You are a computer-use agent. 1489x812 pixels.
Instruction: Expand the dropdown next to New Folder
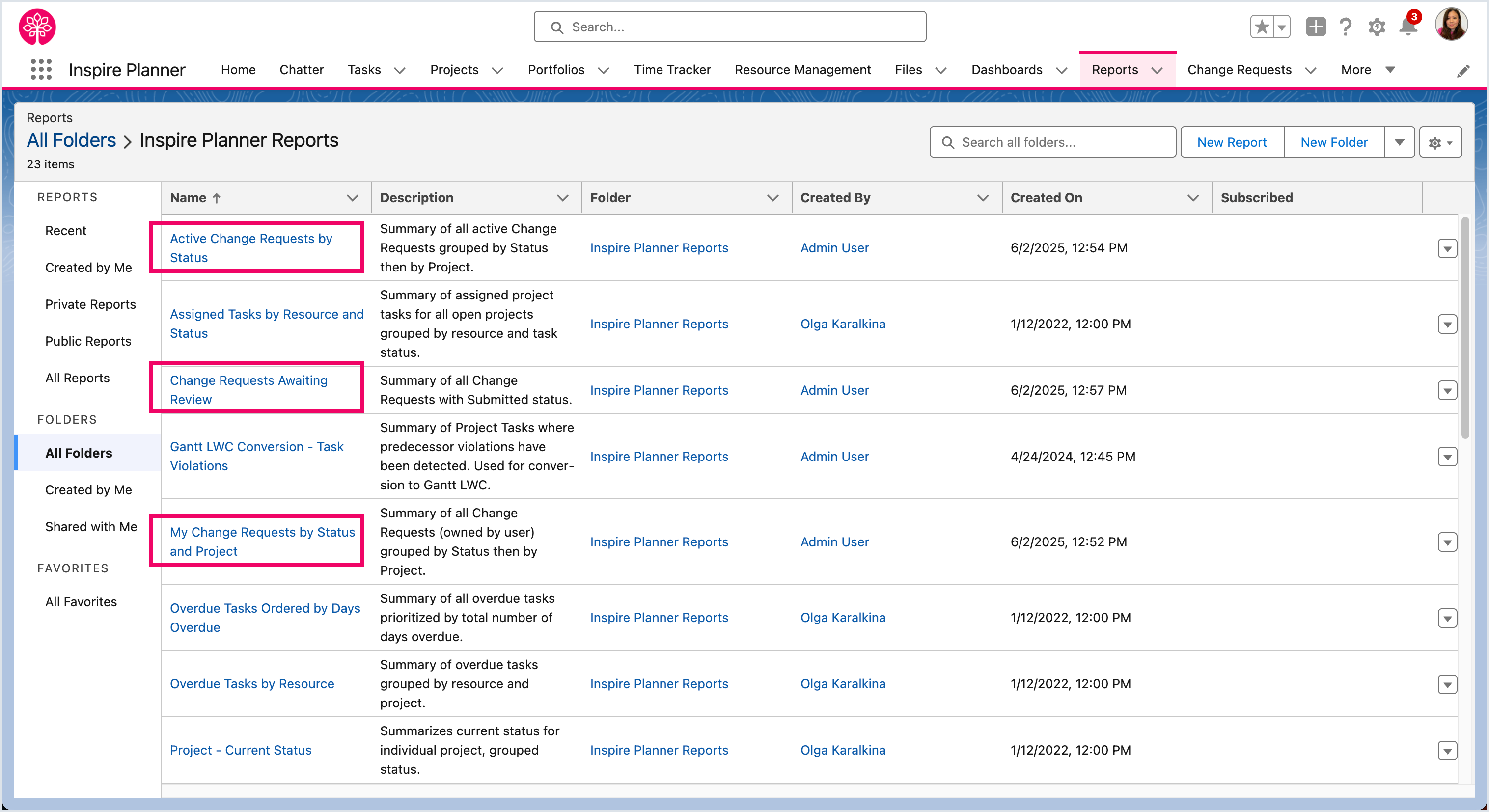[1399, 142]
